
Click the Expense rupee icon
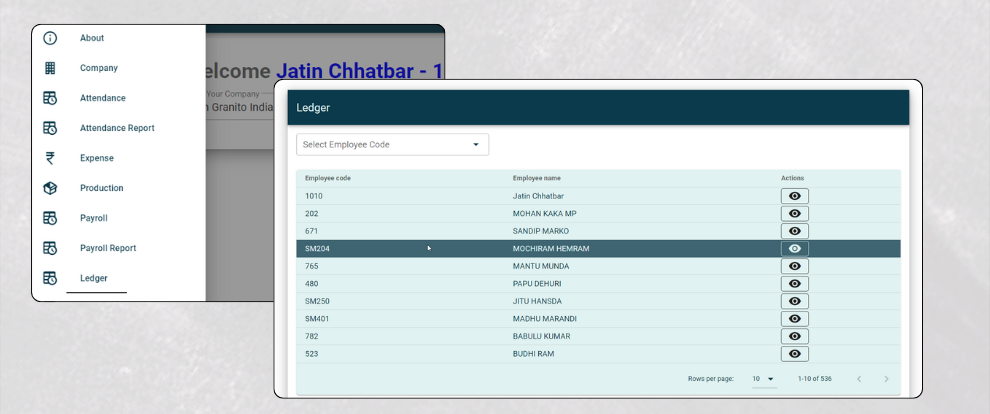[50, 158]
